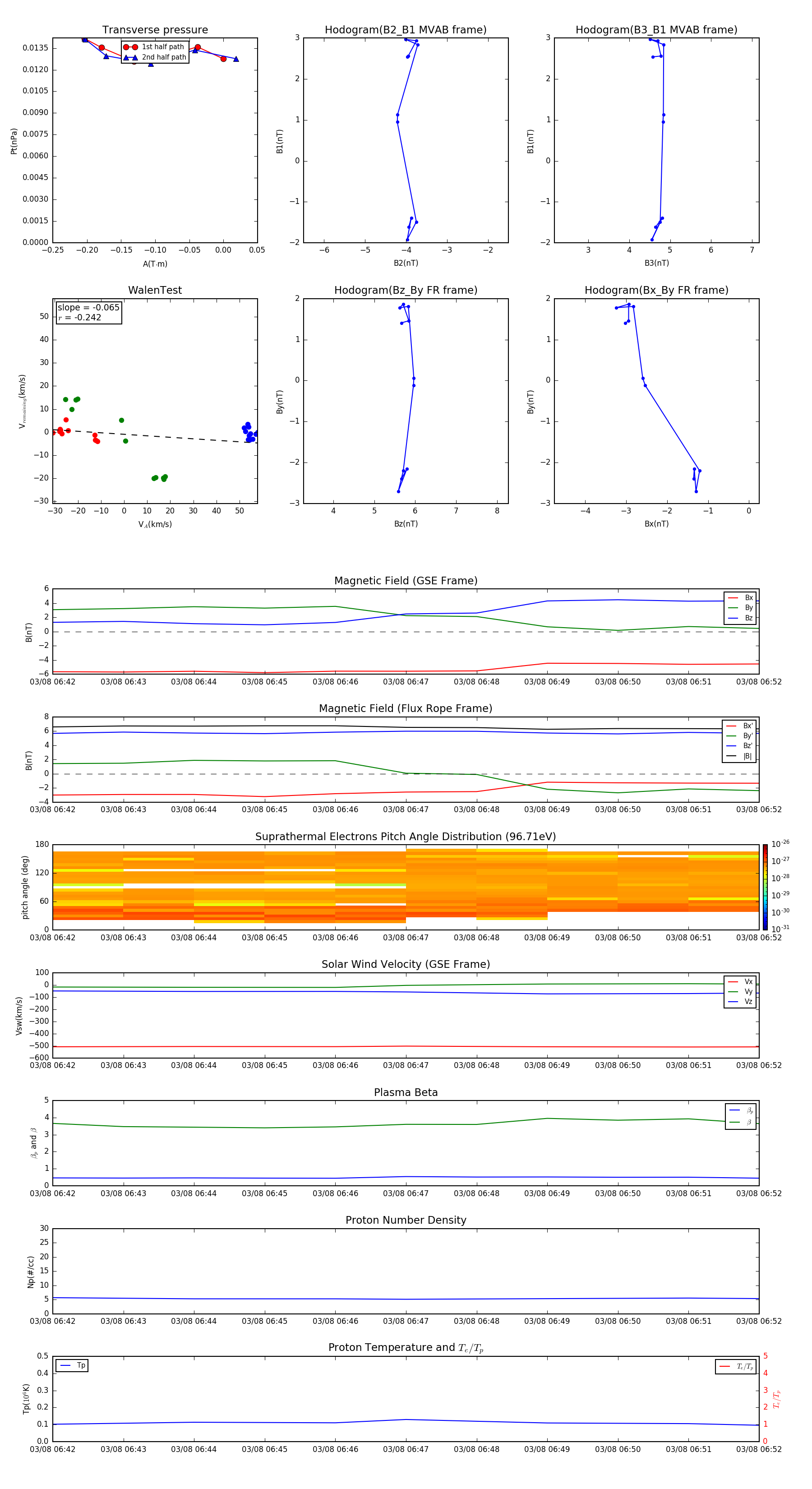Click the 'WalenTest' plot title
The image size is (812, 1489).
click(155, 290)
